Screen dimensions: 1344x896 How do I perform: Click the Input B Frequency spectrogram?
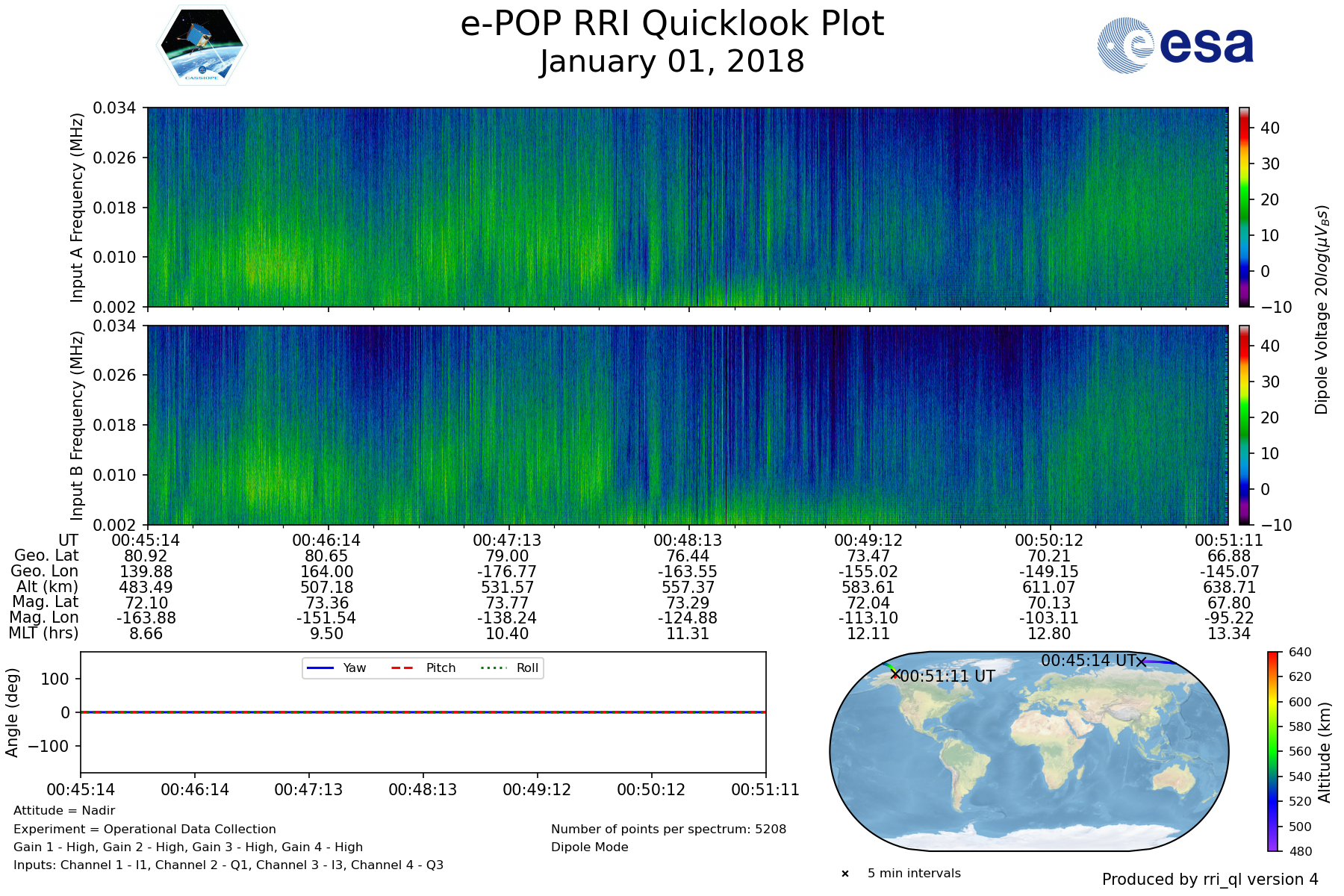(687, 425)
